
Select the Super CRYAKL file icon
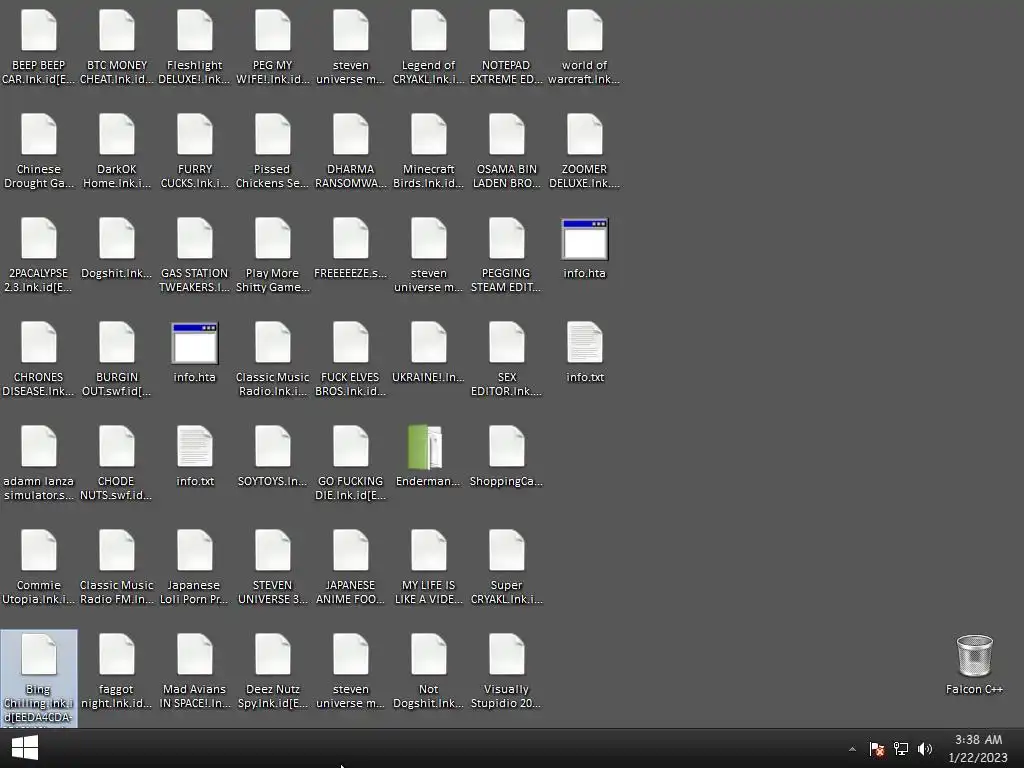point(506,550)
